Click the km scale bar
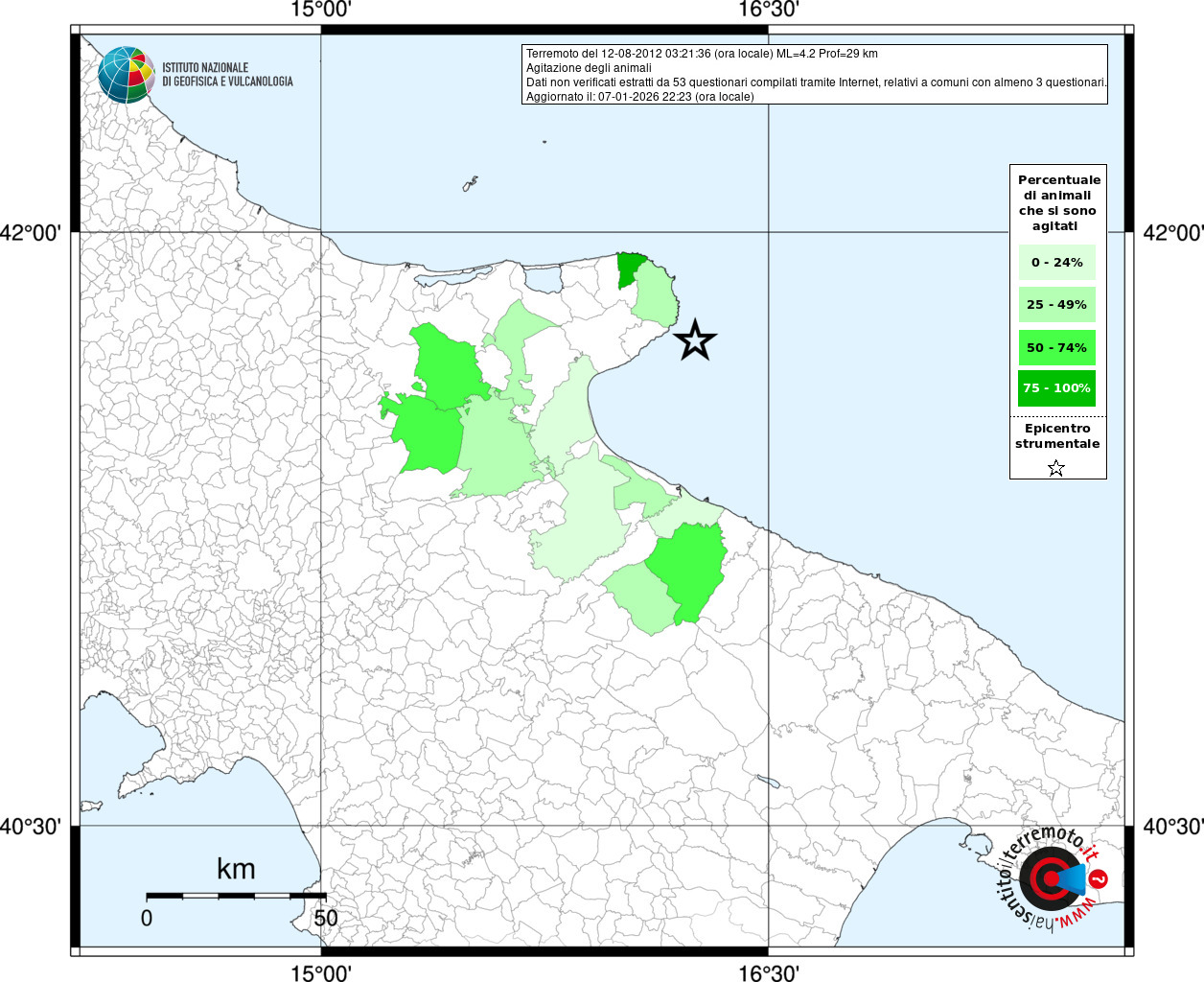Viewport: 1204px width, 982px height. pyautogui.click(x=236, y=896)
